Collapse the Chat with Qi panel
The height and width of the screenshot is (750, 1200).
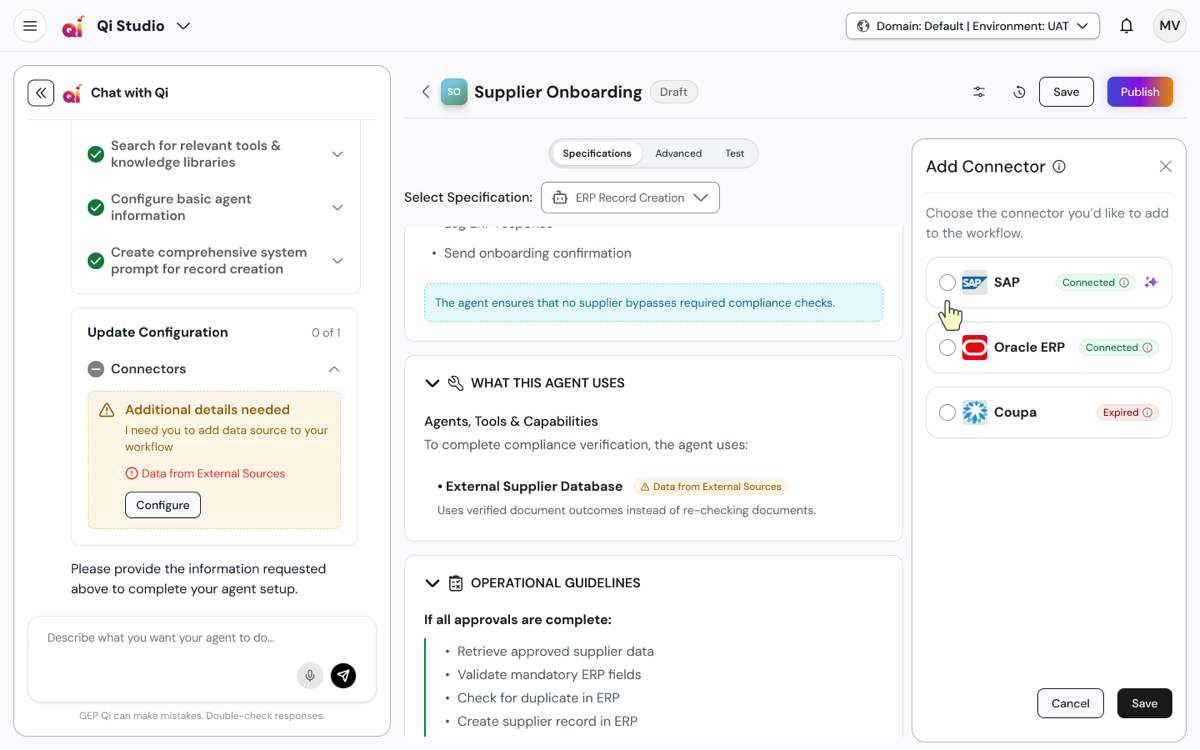tap(41, 93)
